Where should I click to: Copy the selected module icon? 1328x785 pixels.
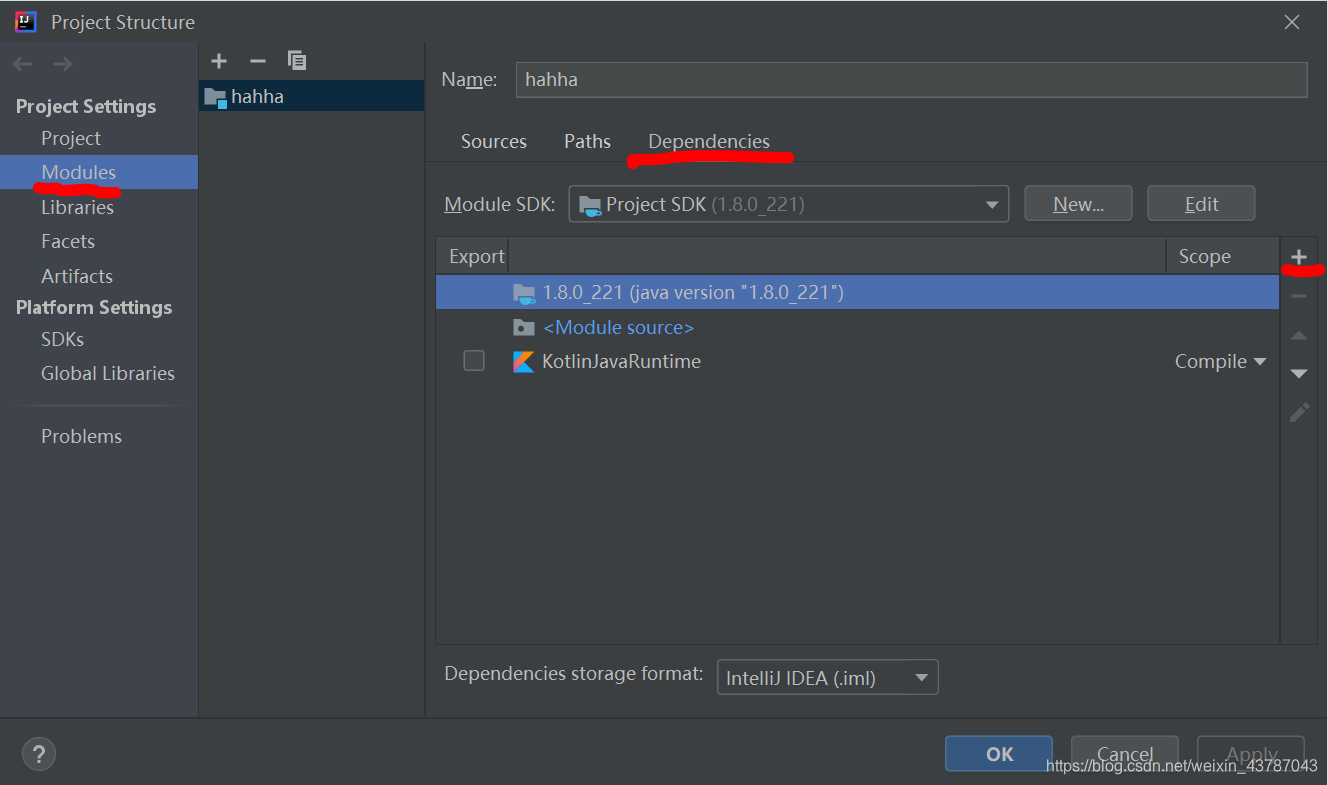click(297, 61)
